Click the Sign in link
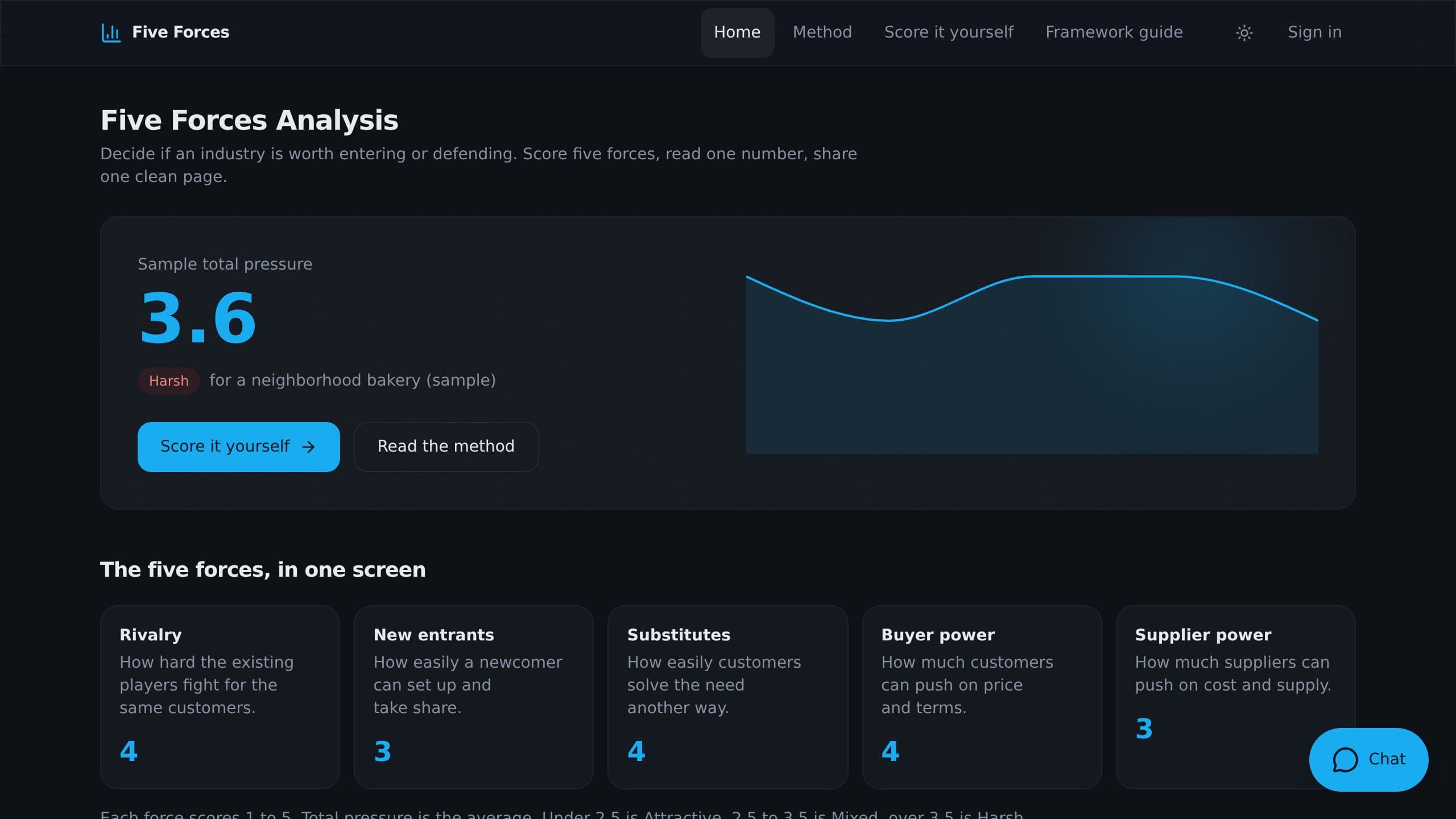 tap(1314, 32)
